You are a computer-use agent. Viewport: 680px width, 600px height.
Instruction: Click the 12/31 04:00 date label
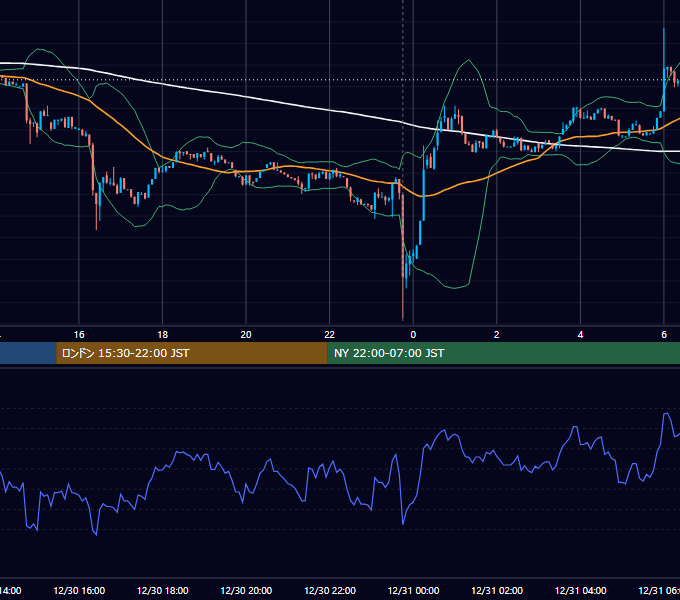click(581, 590)
